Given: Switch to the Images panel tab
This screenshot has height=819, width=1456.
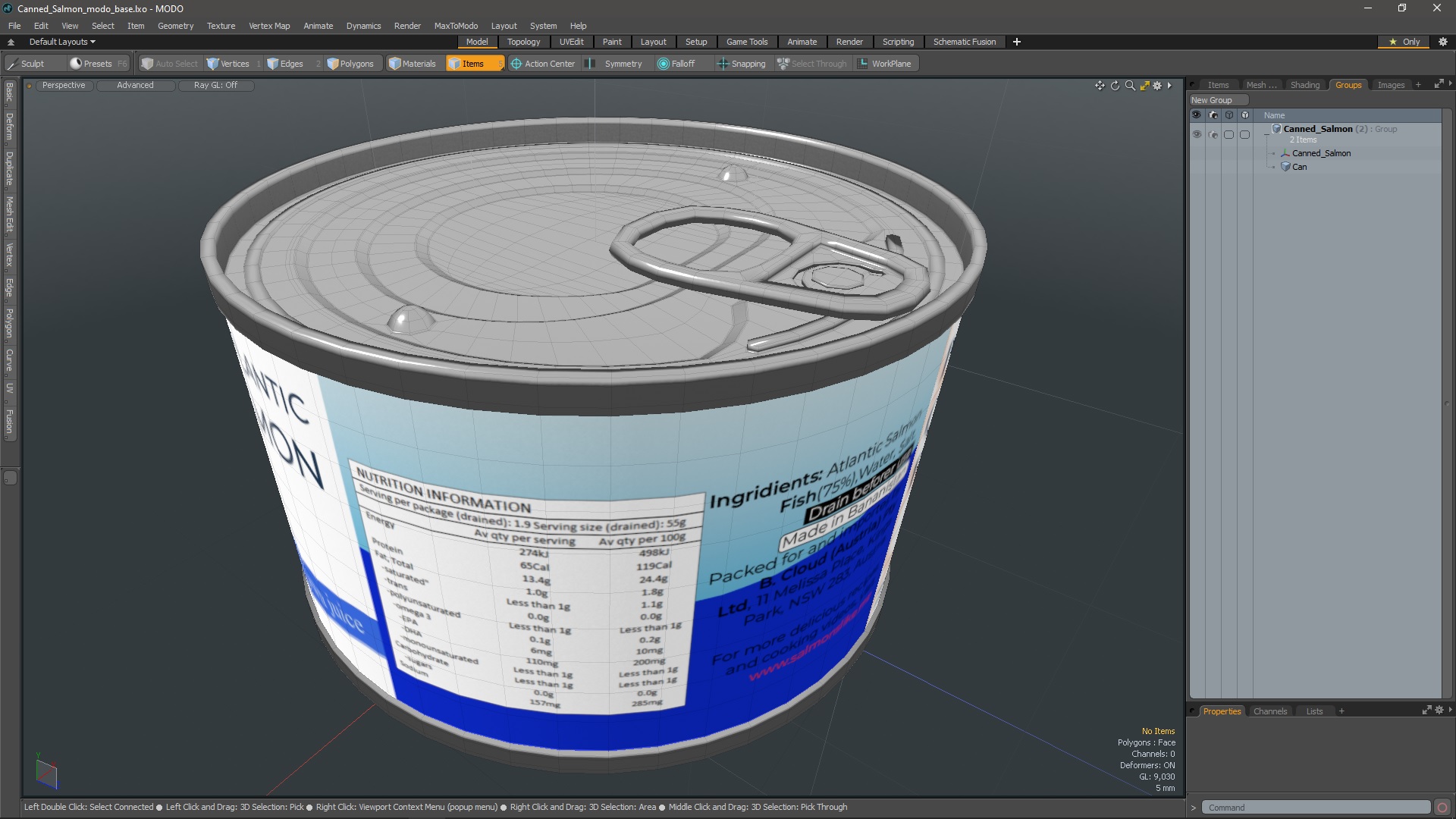Looking at the screenshot, I should click(1391, 85).
